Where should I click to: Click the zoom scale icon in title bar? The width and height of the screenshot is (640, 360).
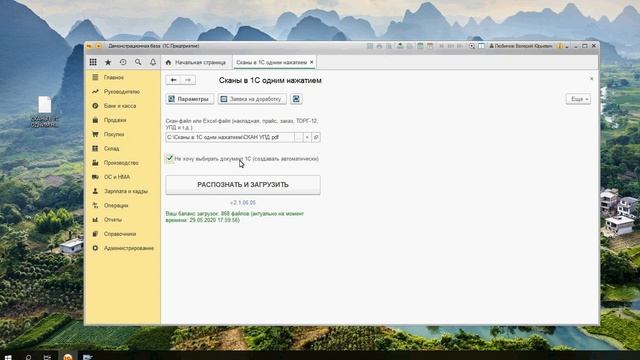tap(472, 46)
